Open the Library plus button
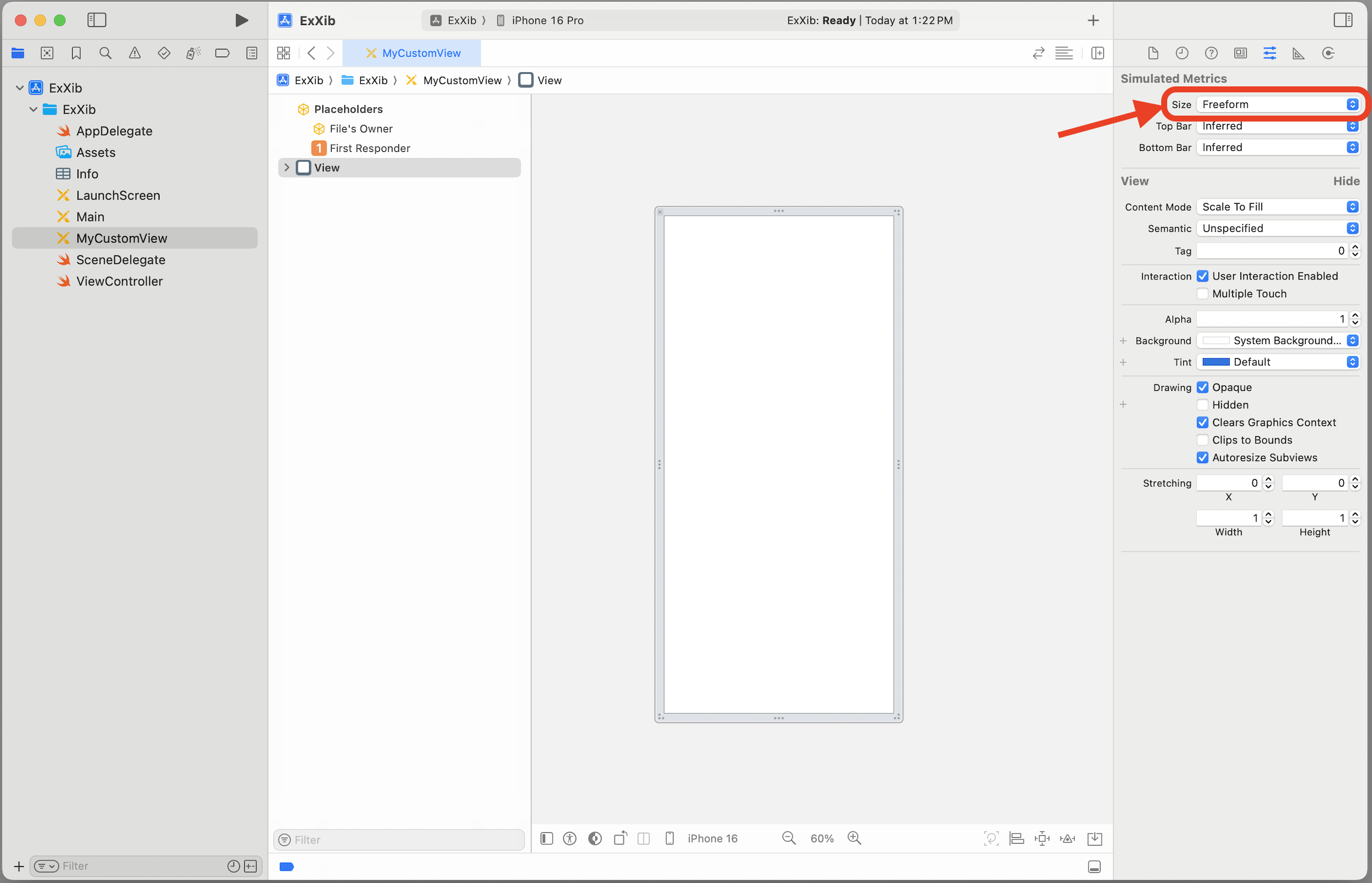This screenshot has width=1372, height=883. tap(1093, 20)
